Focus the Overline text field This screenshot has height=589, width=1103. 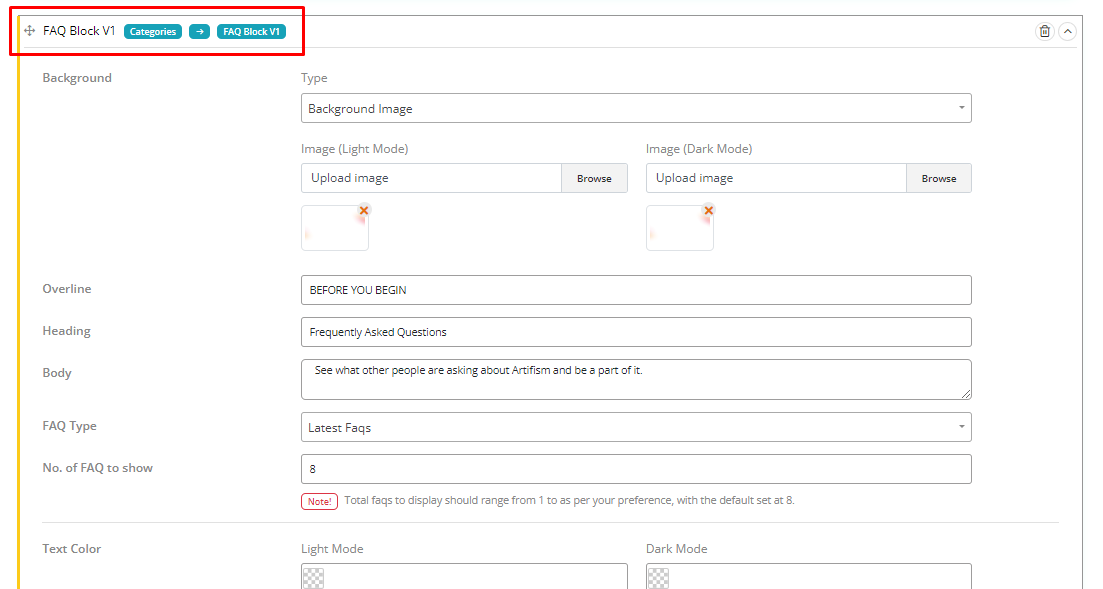pos(635,290)
